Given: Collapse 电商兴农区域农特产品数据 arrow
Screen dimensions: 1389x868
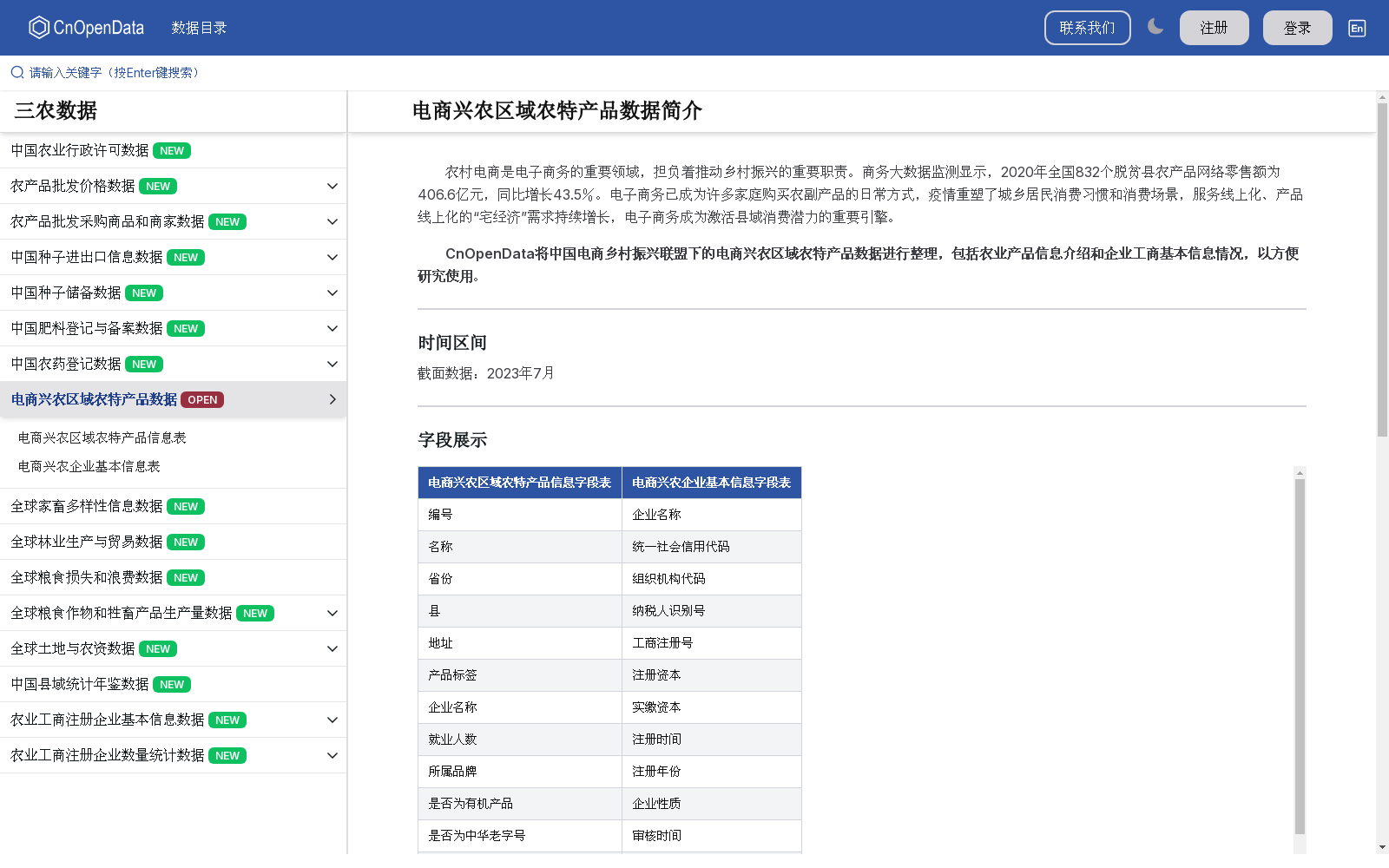Looking at the screenshot, I should coord(332,399).
